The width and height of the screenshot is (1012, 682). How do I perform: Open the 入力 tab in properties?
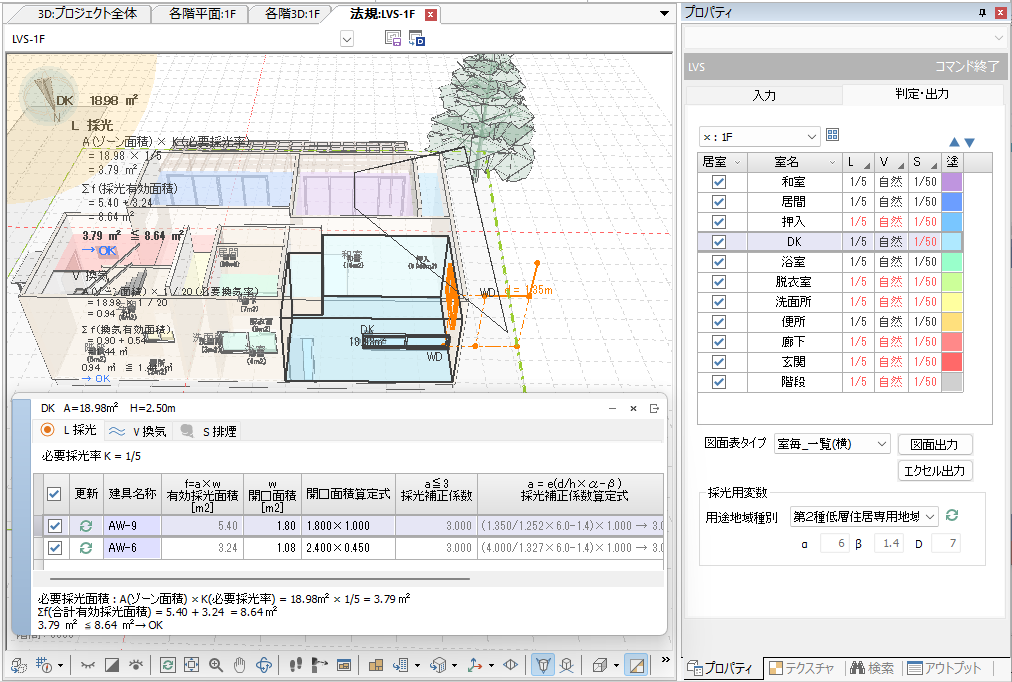(764, 95)
